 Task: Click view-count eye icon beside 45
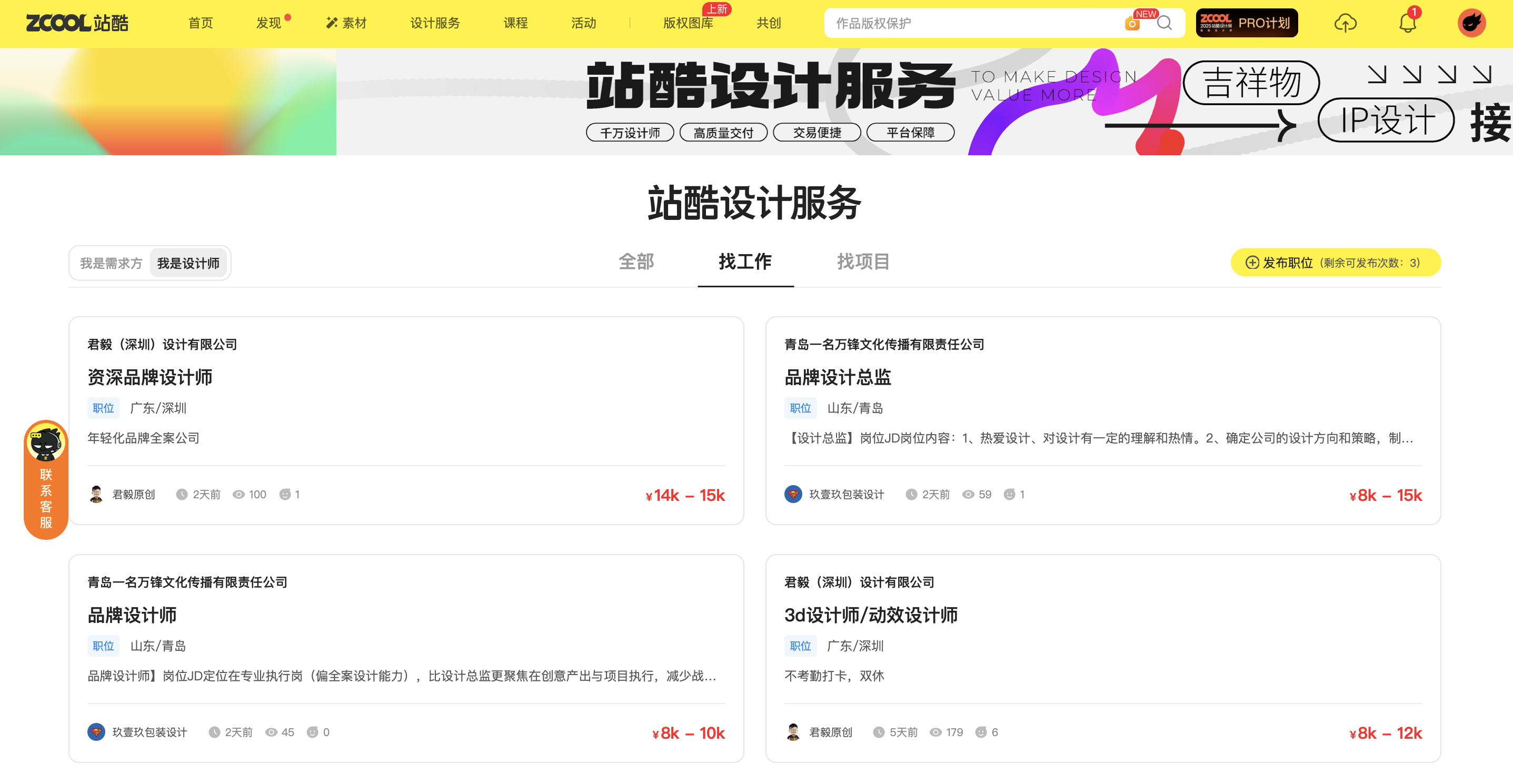tap(271, 732)
